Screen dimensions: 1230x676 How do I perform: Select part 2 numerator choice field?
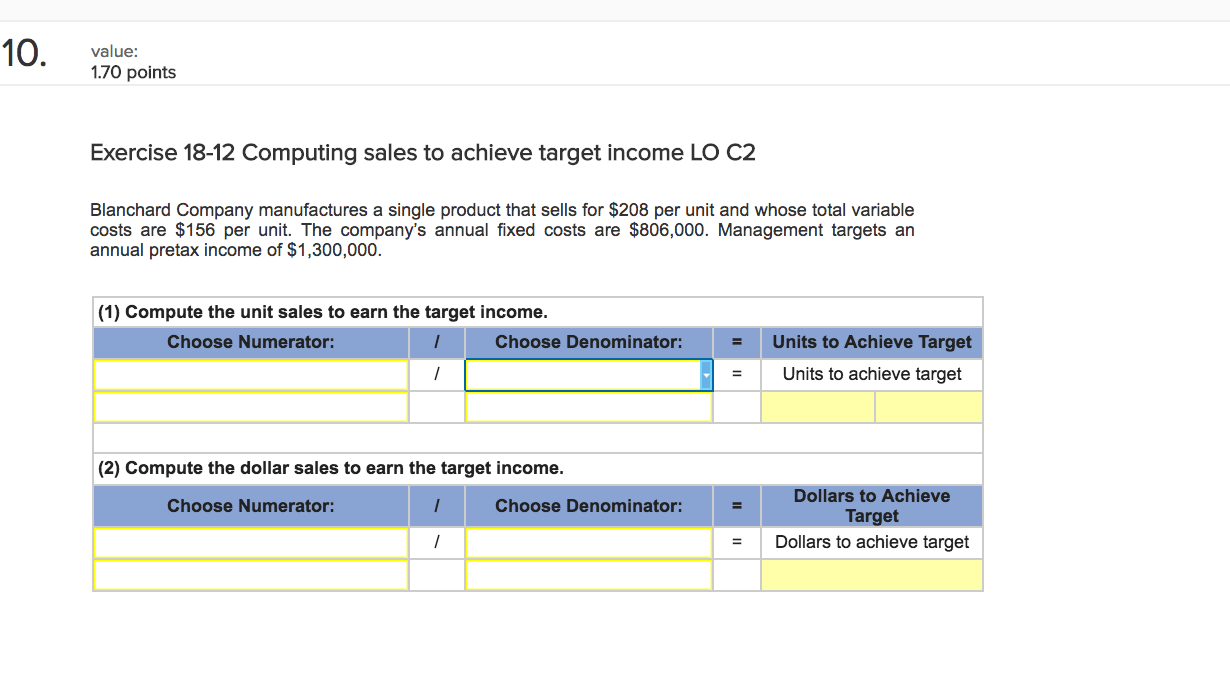click(251, 543)
